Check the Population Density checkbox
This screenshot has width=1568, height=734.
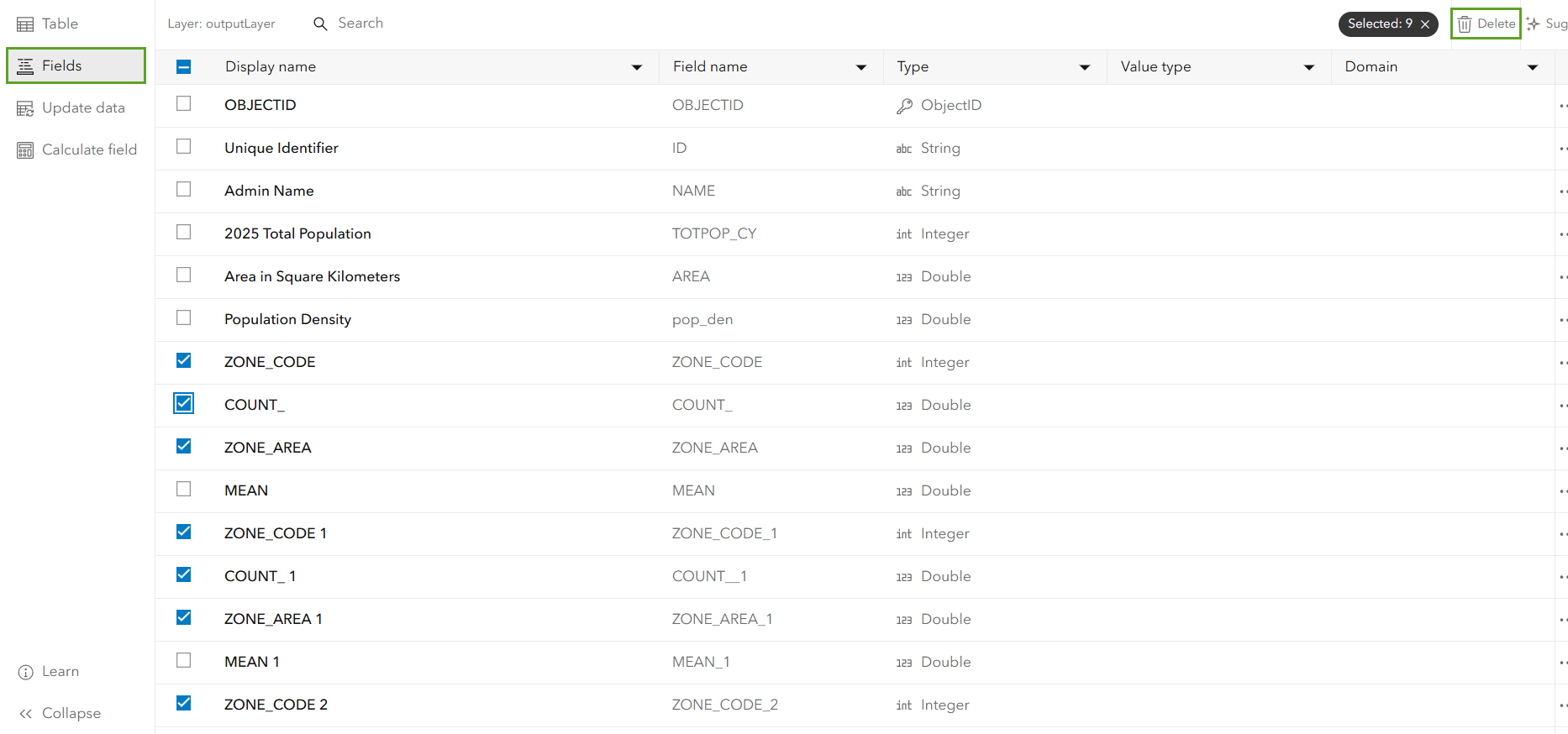[x=184, y=317]
